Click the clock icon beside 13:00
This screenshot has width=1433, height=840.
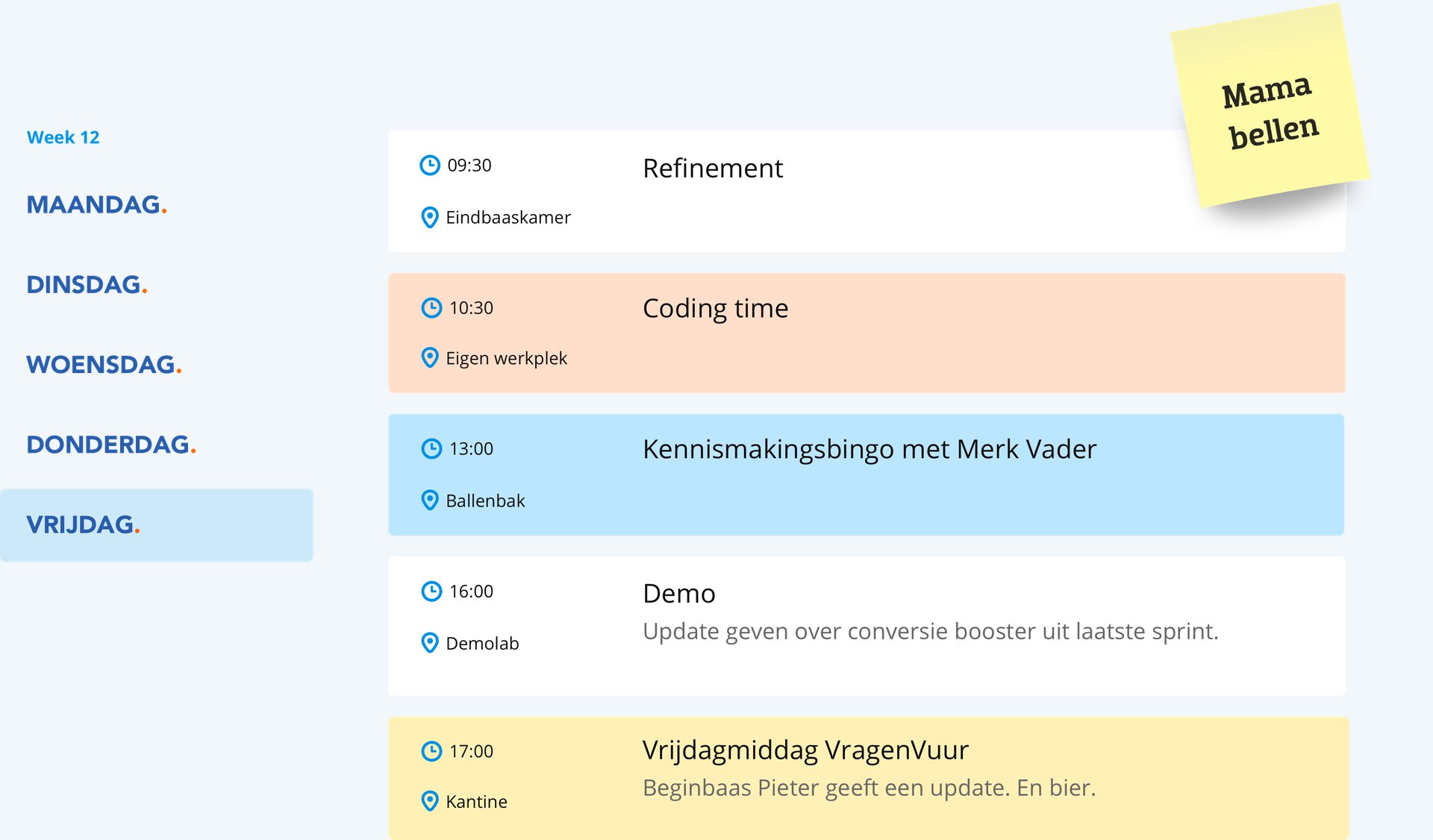431,448
